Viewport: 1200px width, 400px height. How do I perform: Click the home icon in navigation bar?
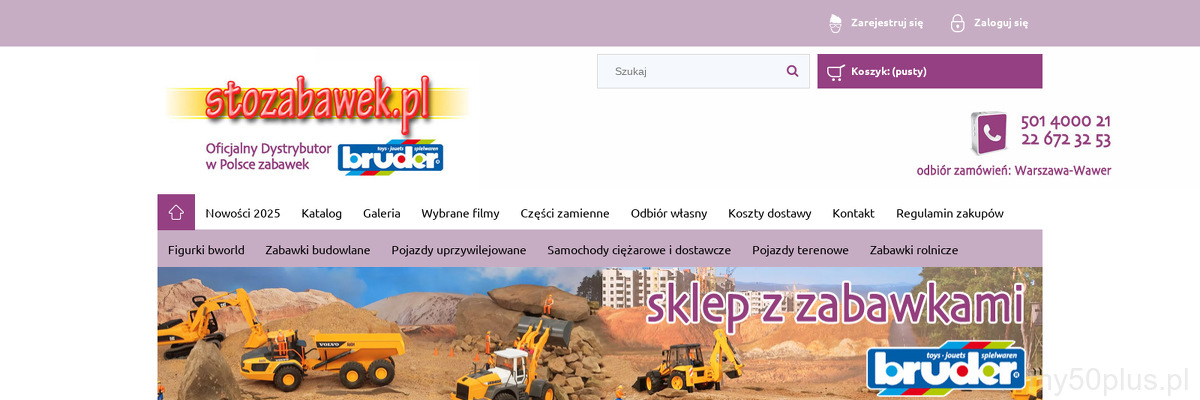point(176,212)
